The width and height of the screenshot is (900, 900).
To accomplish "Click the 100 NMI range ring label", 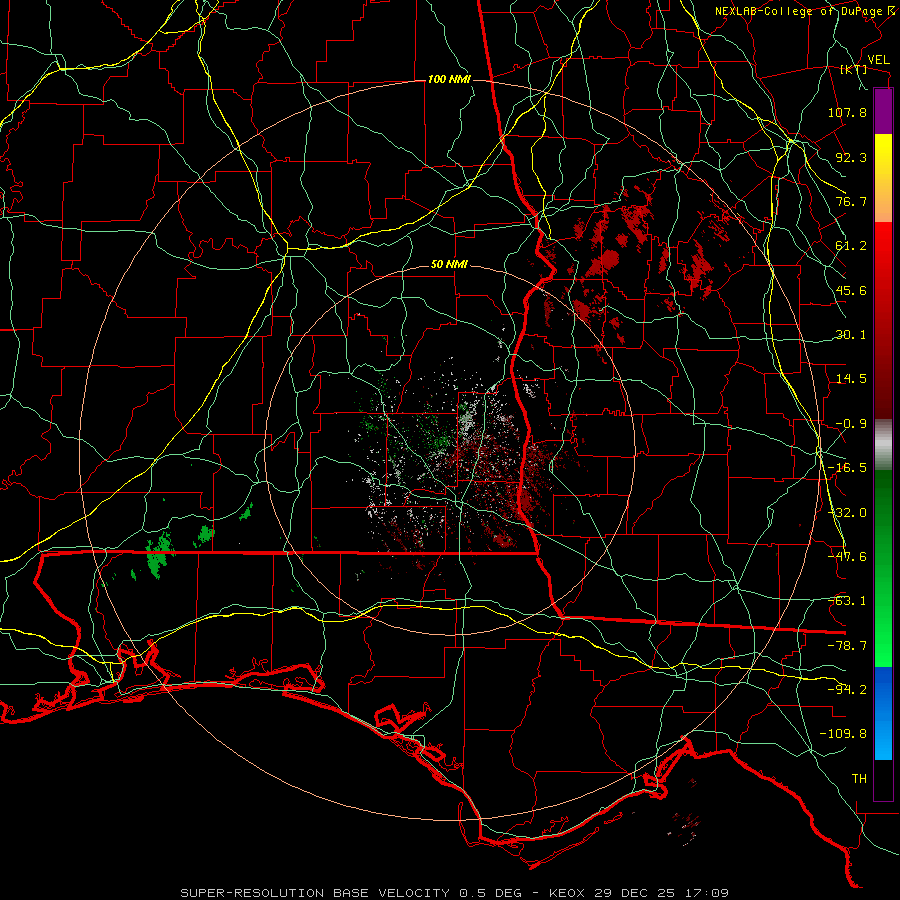I will 449,79.
